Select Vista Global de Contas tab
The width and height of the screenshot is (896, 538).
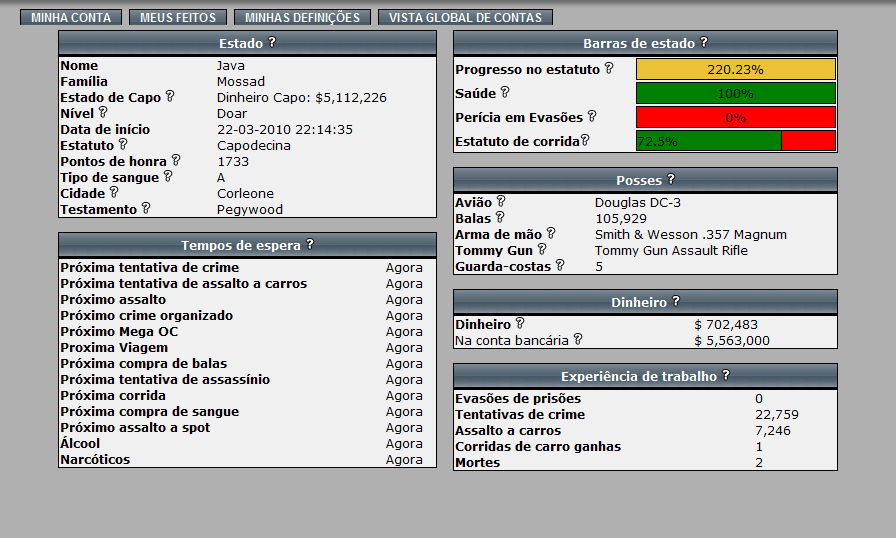click(x=465, y=18)
